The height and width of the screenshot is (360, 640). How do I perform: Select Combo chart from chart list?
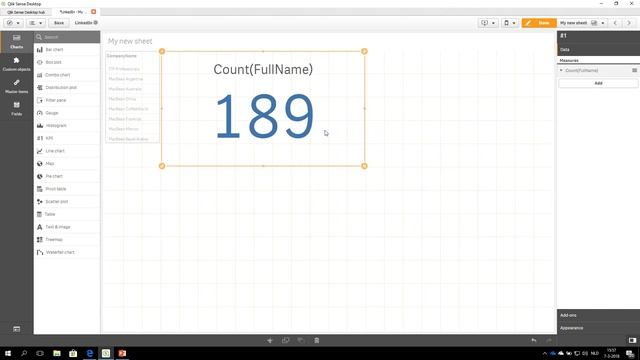(x=67, y=75)
